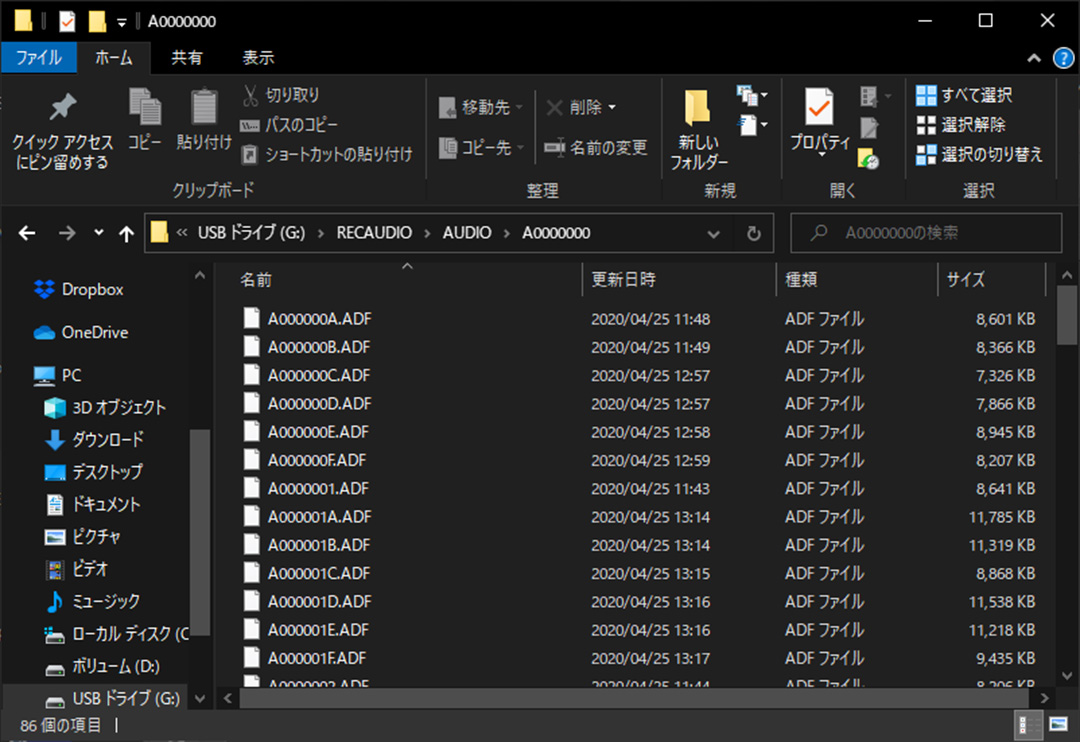Switch to large icons view in status bar
1080x742 pixels.
coord(1058,725)
